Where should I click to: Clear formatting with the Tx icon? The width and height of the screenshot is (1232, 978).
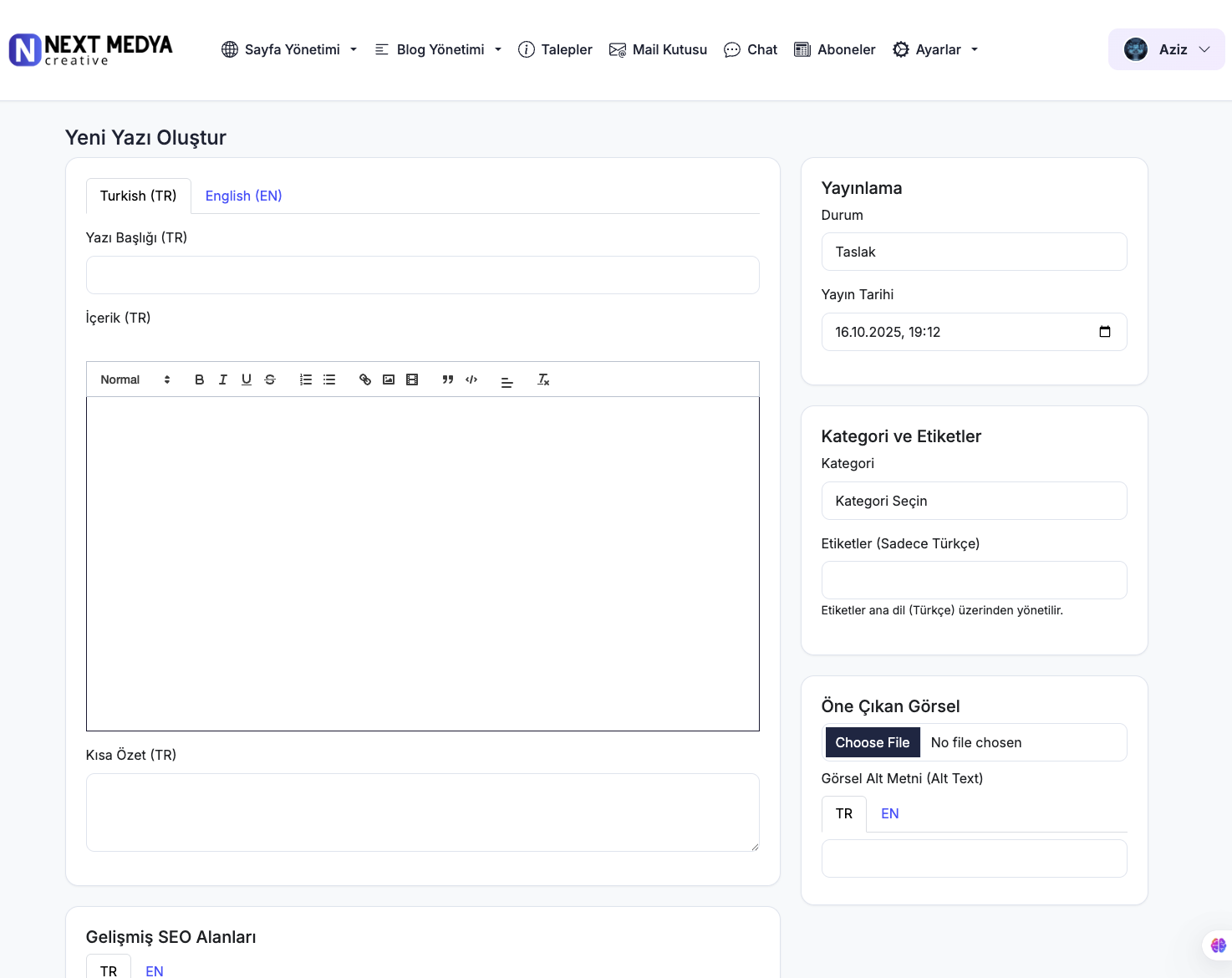(543, 379)
